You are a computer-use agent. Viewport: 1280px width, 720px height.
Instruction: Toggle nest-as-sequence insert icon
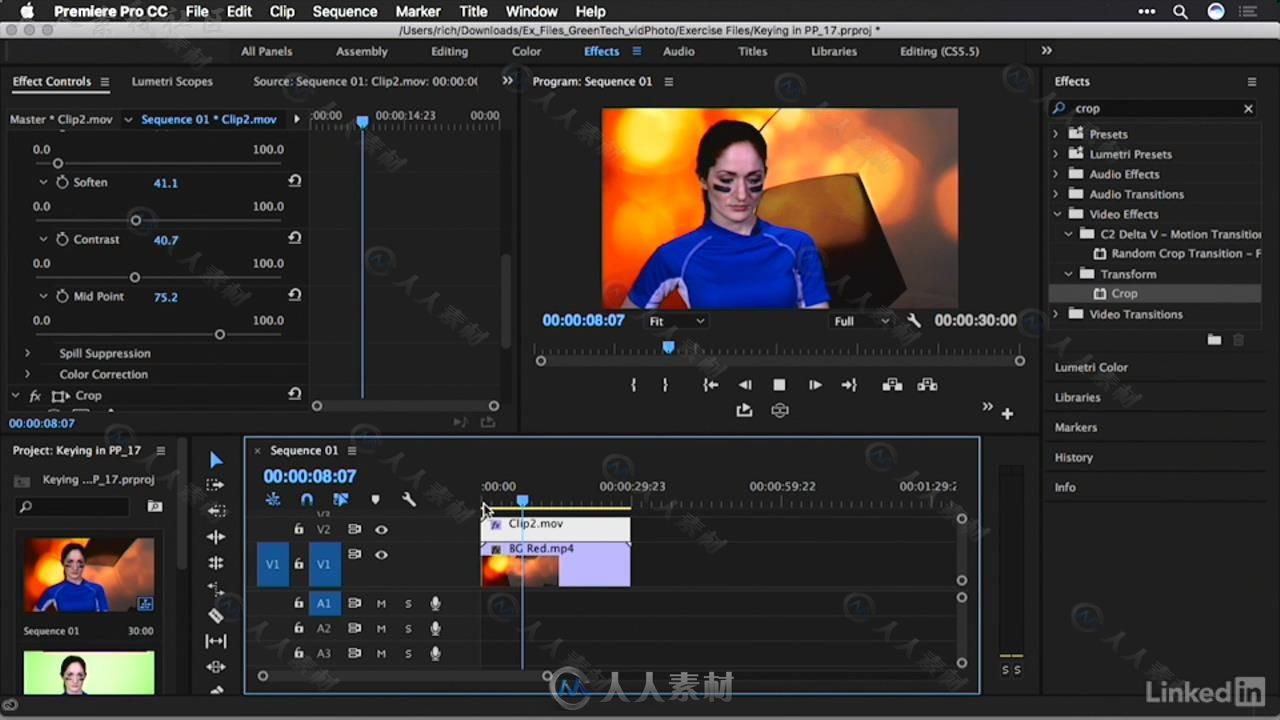point(273,499)
